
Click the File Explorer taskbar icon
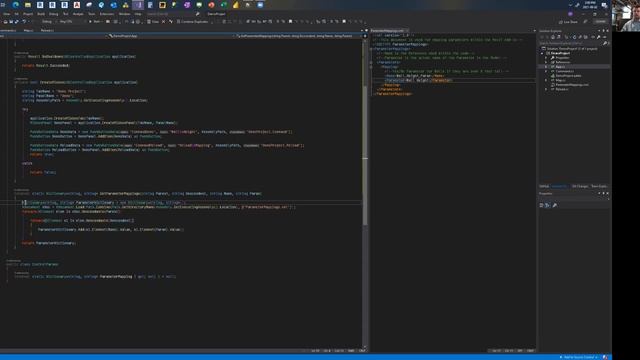point(28,5)
